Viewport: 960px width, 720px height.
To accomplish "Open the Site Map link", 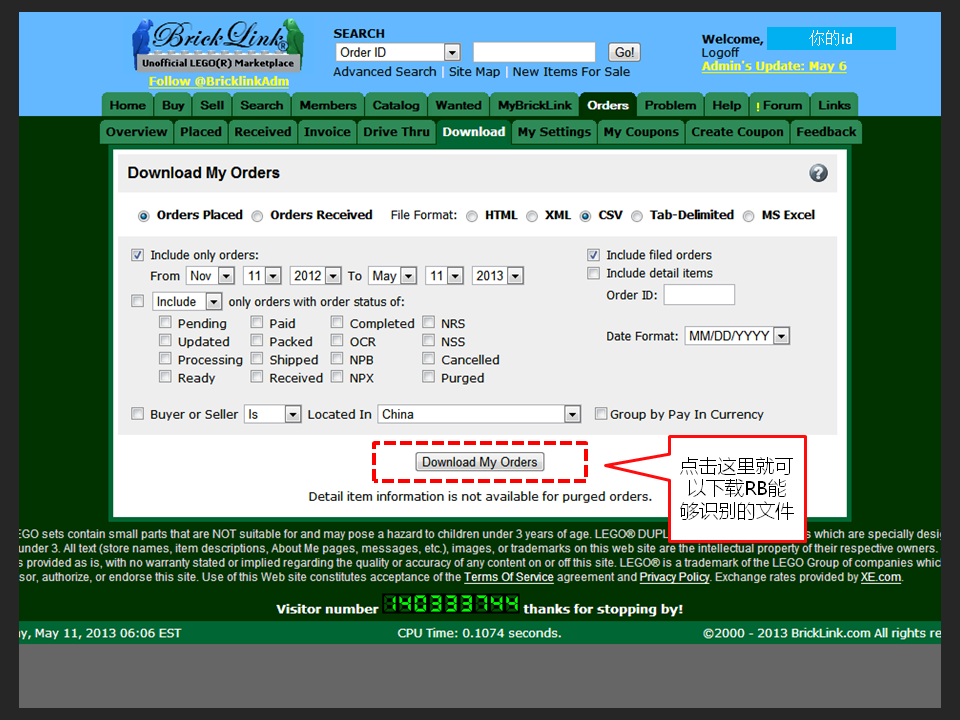I will click(x=474, y=72).
